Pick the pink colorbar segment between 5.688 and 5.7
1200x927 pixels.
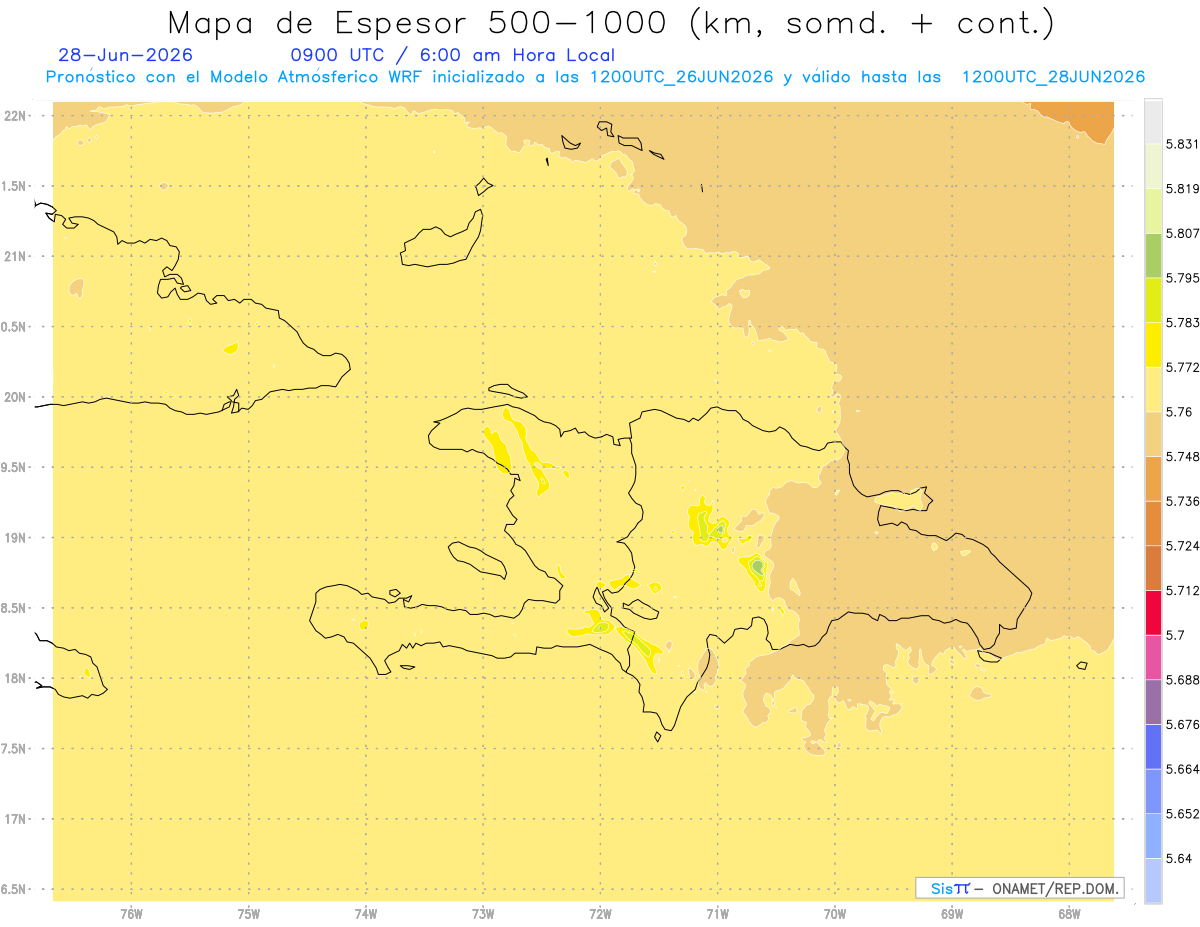(x=1153, y=656)
